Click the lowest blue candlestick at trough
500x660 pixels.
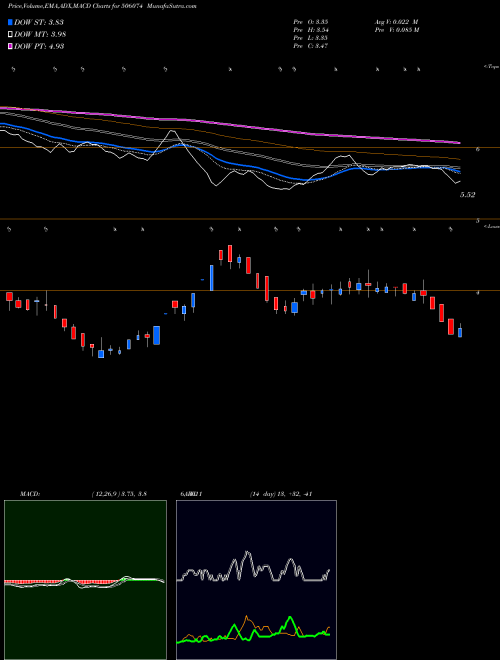[101, 354]
